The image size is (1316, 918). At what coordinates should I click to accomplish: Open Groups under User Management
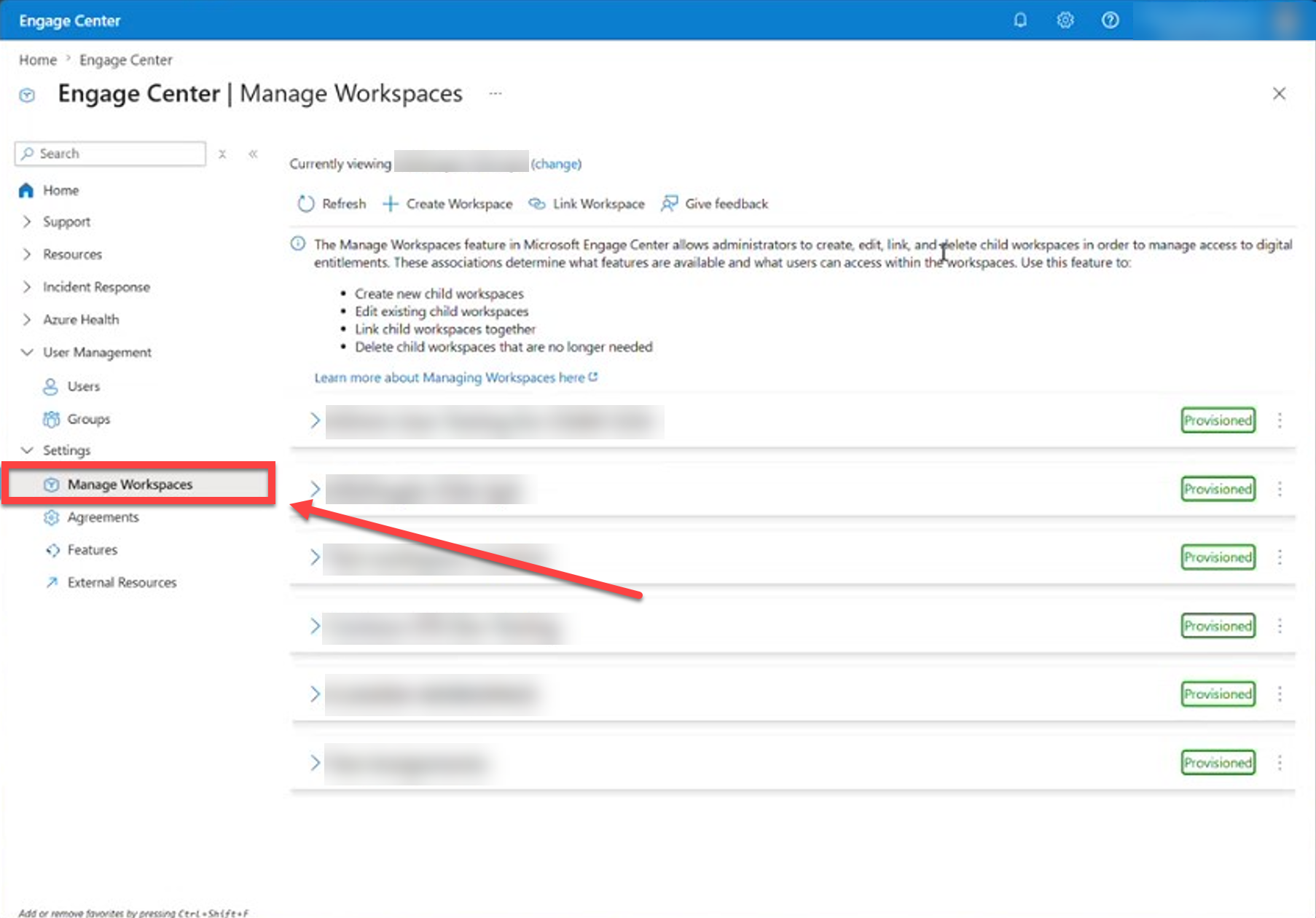[x=88, y=419]
